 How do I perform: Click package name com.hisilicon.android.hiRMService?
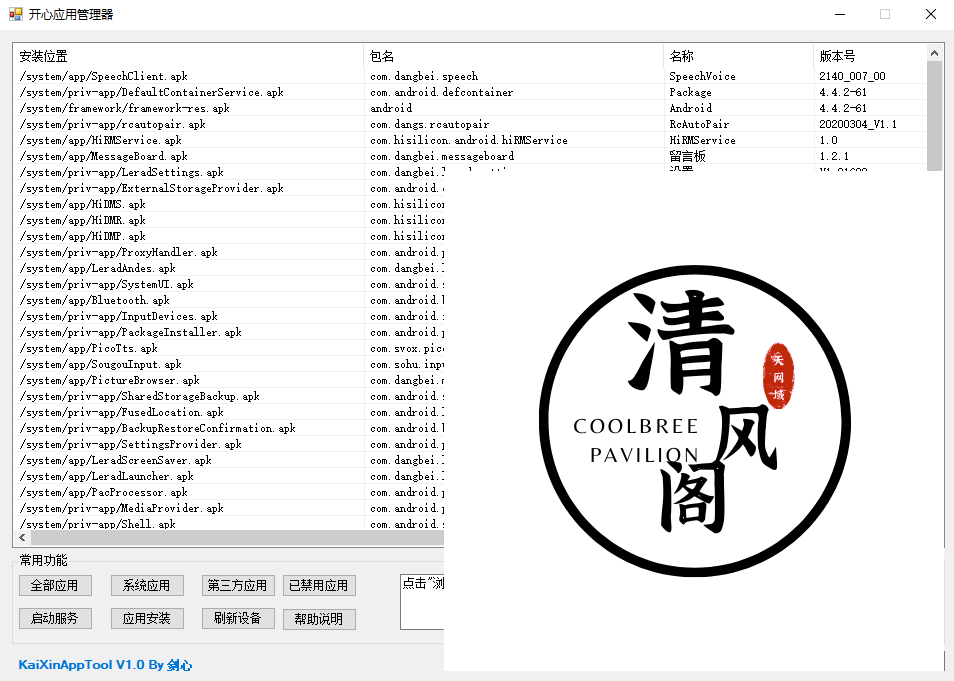[469, 141]
